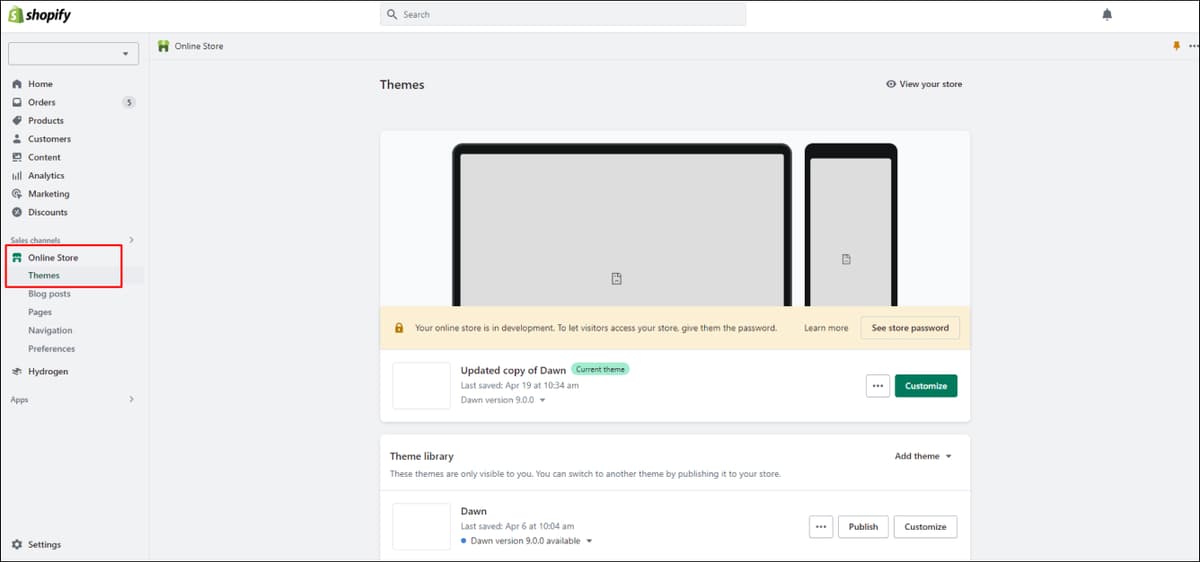Click the Customers person icon
This screenshot has width=1200, height=562.
click(x=17, y=139)
